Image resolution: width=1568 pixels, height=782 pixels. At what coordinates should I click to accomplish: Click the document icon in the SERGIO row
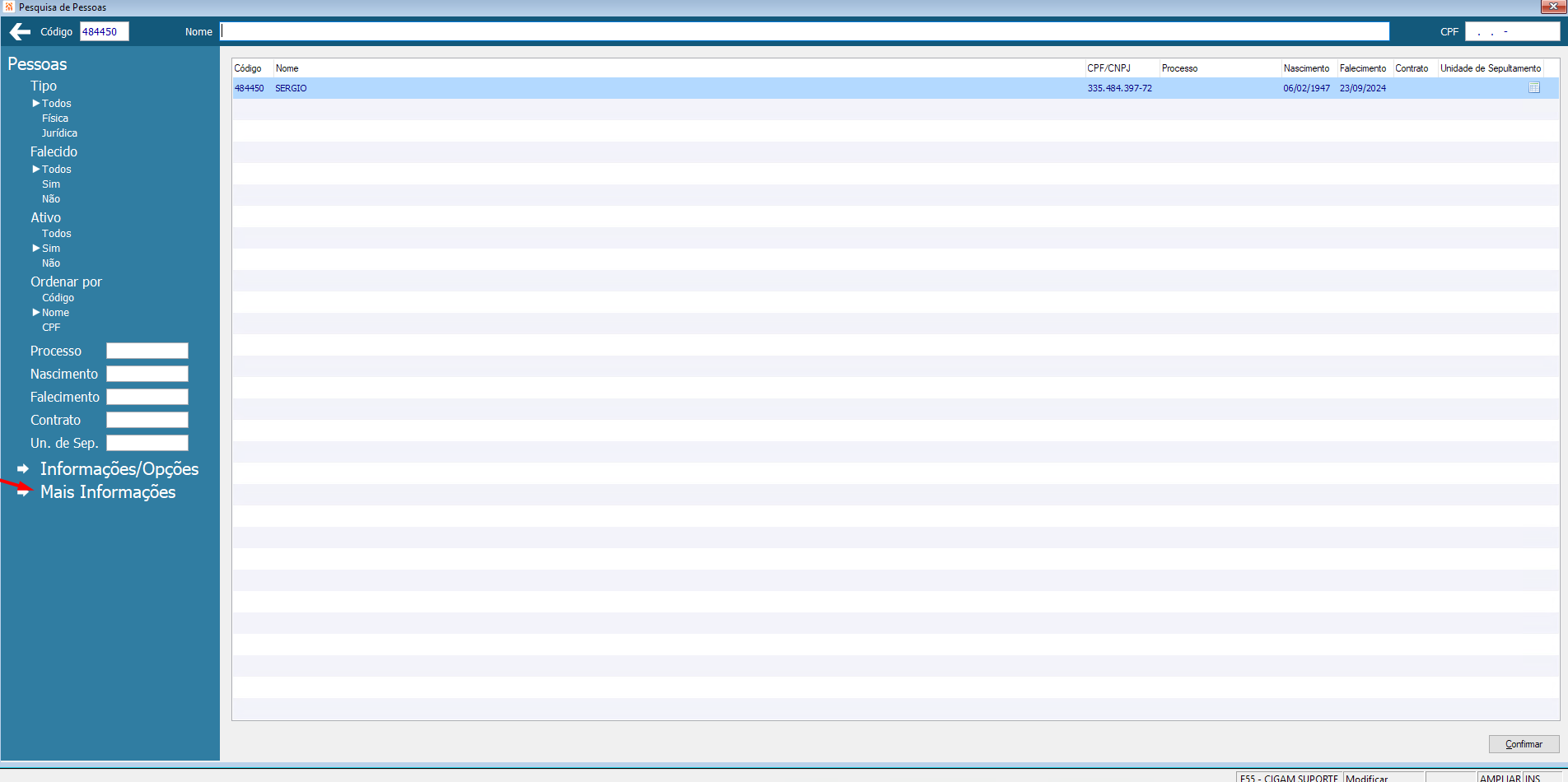[x=1534, y=88]
